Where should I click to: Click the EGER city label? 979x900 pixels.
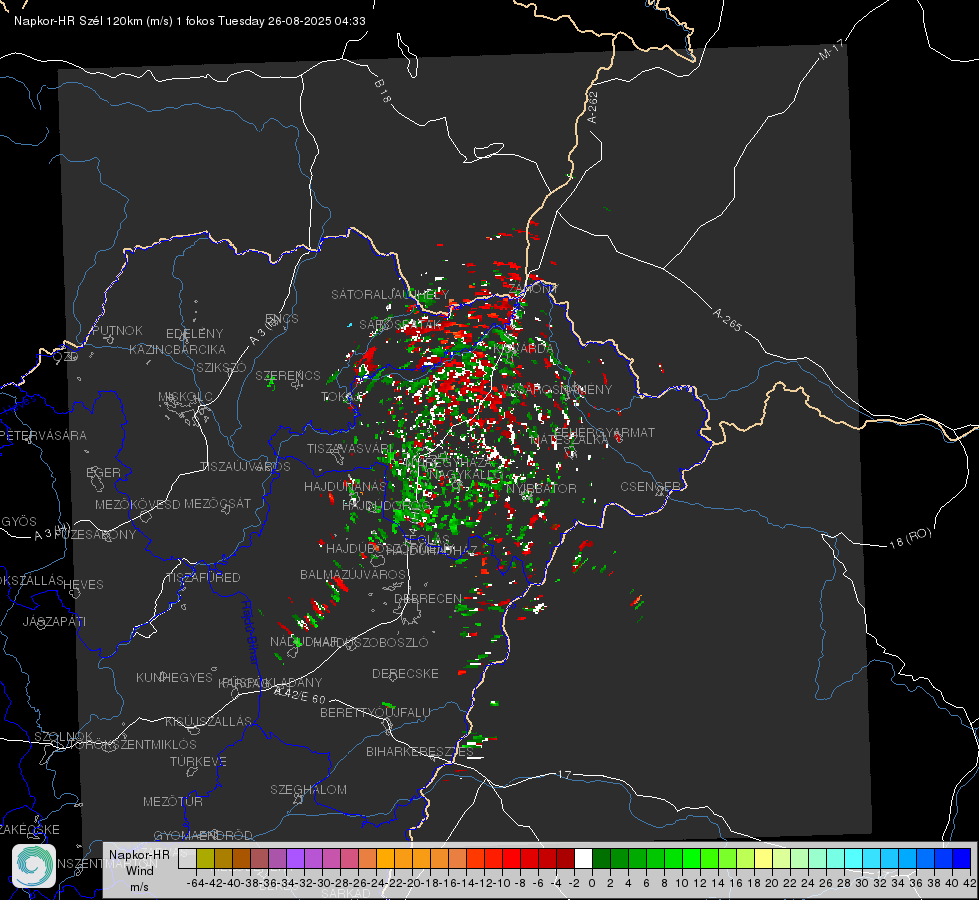point(104,472)
